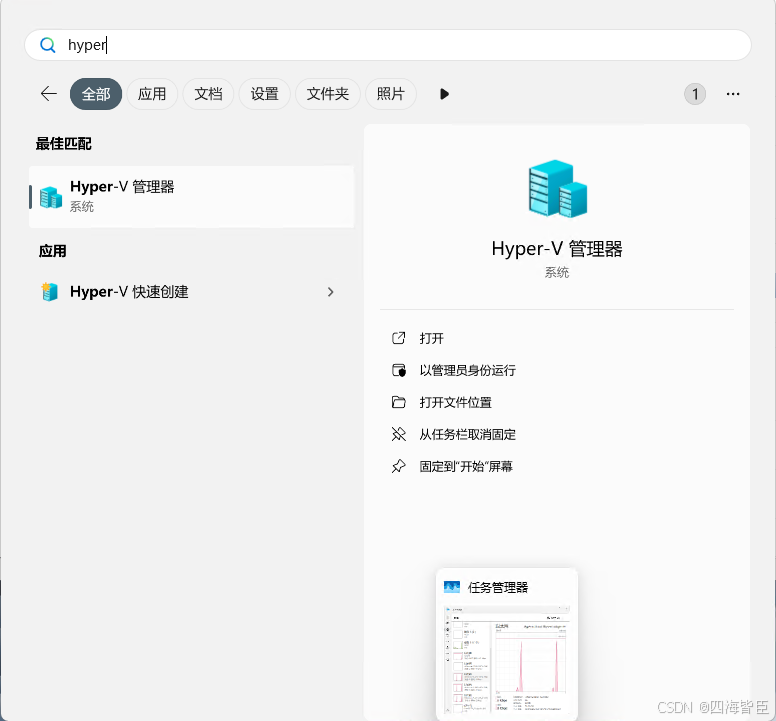Click Hyper-V Manager icon in best match
Viewport: 776px width, 721px height.
coord(50,196)
